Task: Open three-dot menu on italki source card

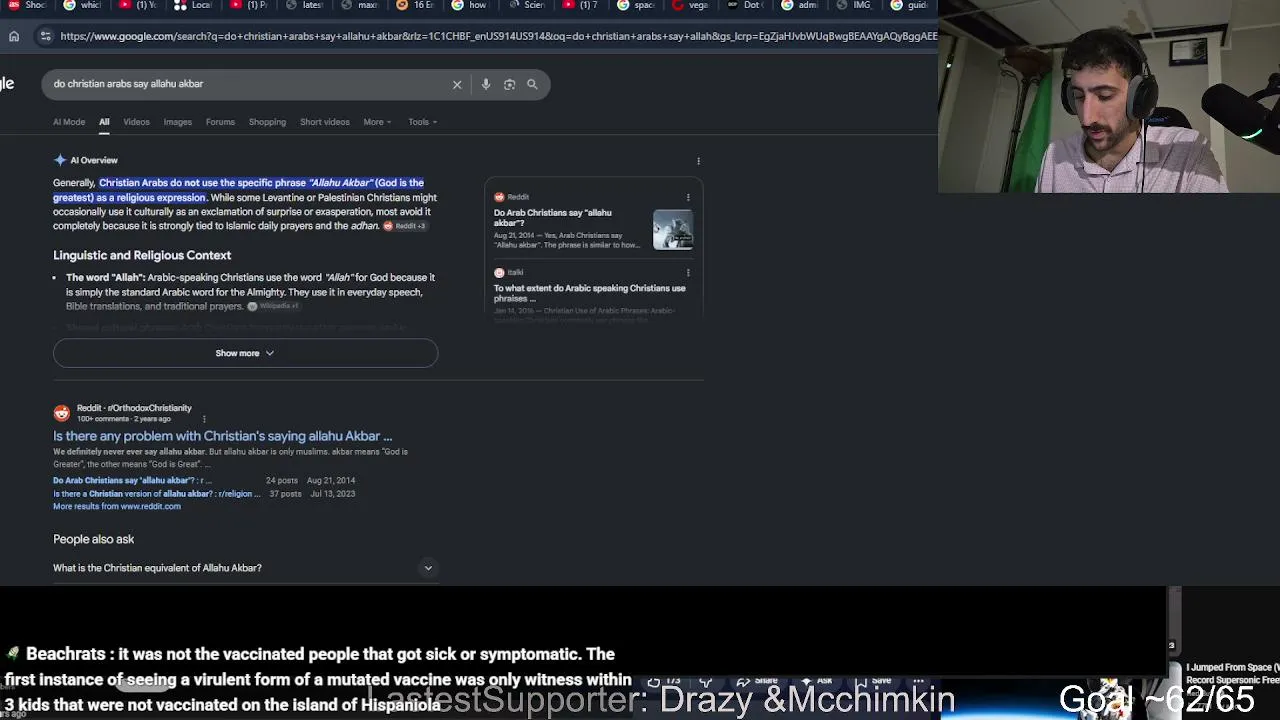Action: [x=688, y=272]
